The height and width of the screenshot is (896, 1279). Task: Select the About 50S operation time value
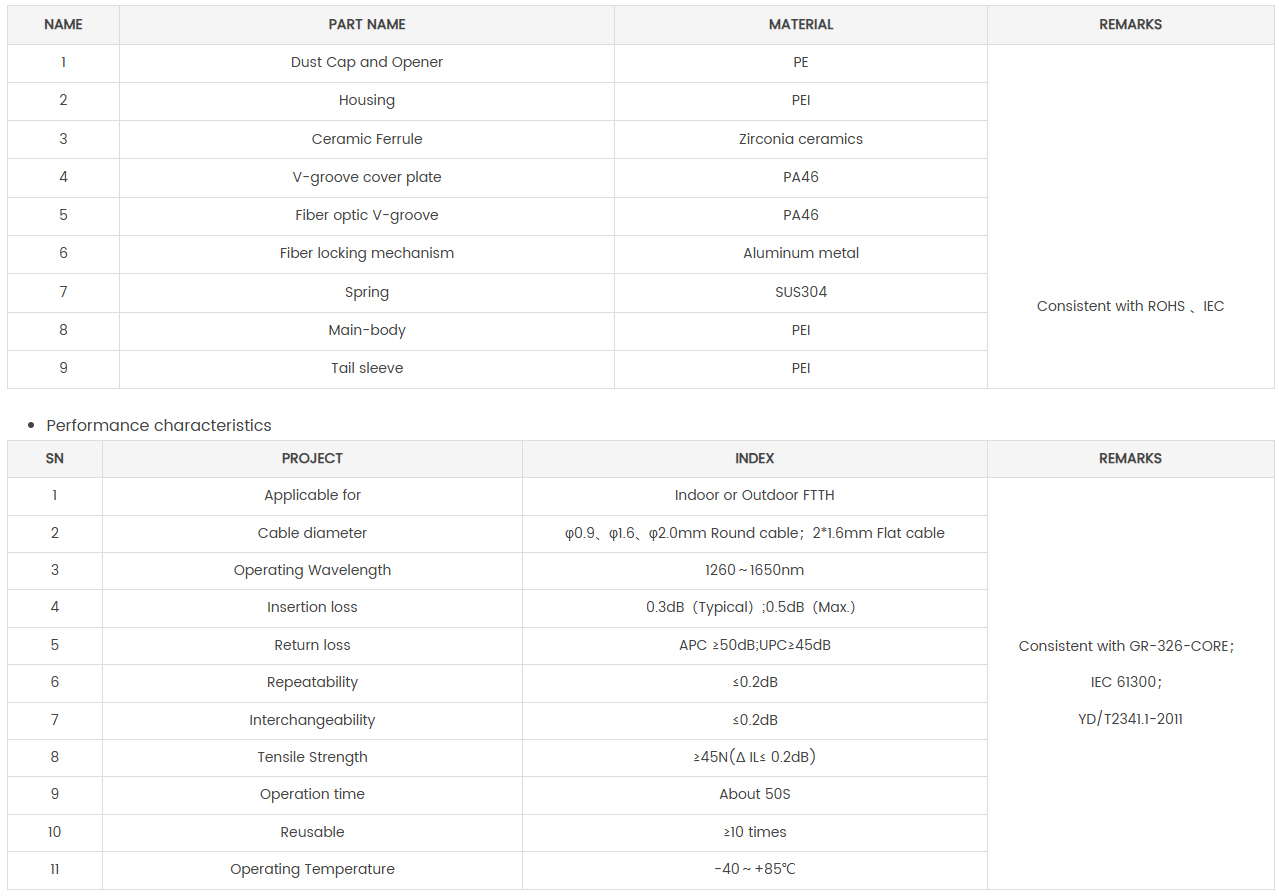tap(754, 794)
